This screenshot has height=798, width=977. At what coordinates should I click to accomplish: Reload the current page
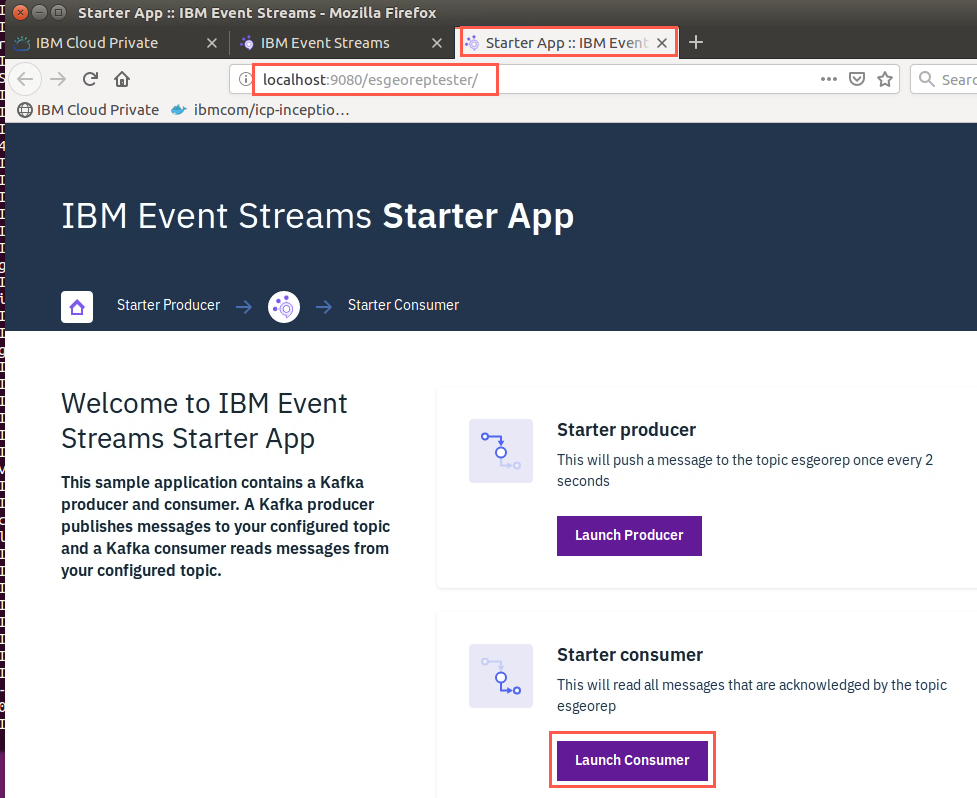click(90, 79)
